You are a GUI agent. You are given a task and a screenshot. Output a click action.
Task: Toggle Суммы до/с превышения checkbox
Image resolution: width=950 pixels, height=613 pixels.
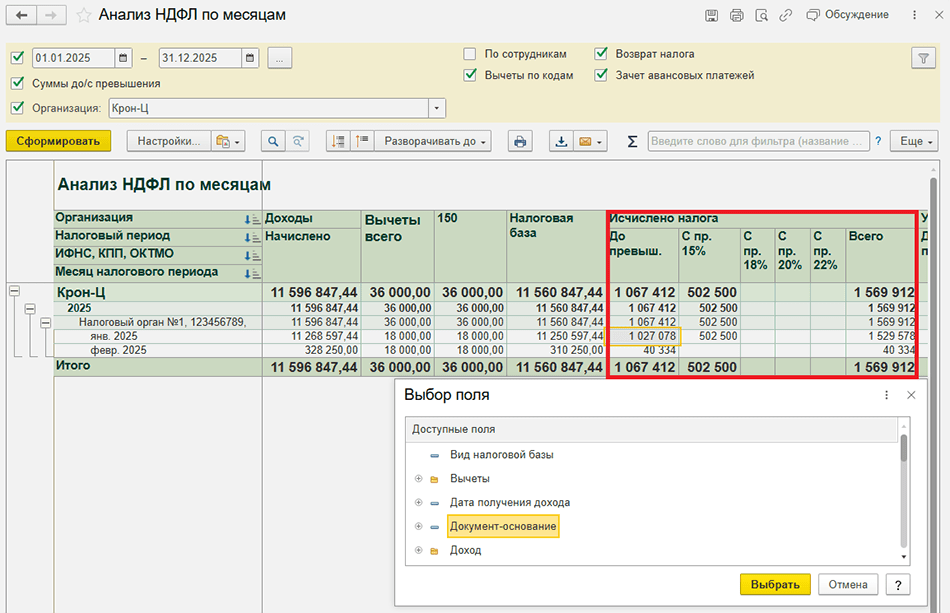pos(17,84)
